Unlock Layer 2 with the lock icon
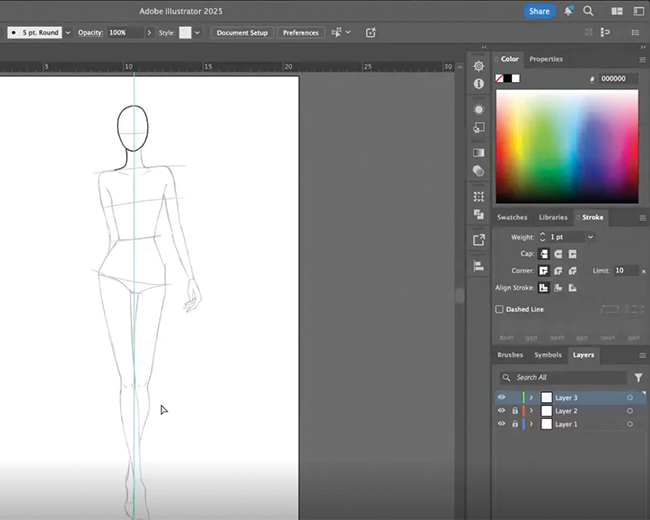650x520 pixels. [x=515, y=411]
